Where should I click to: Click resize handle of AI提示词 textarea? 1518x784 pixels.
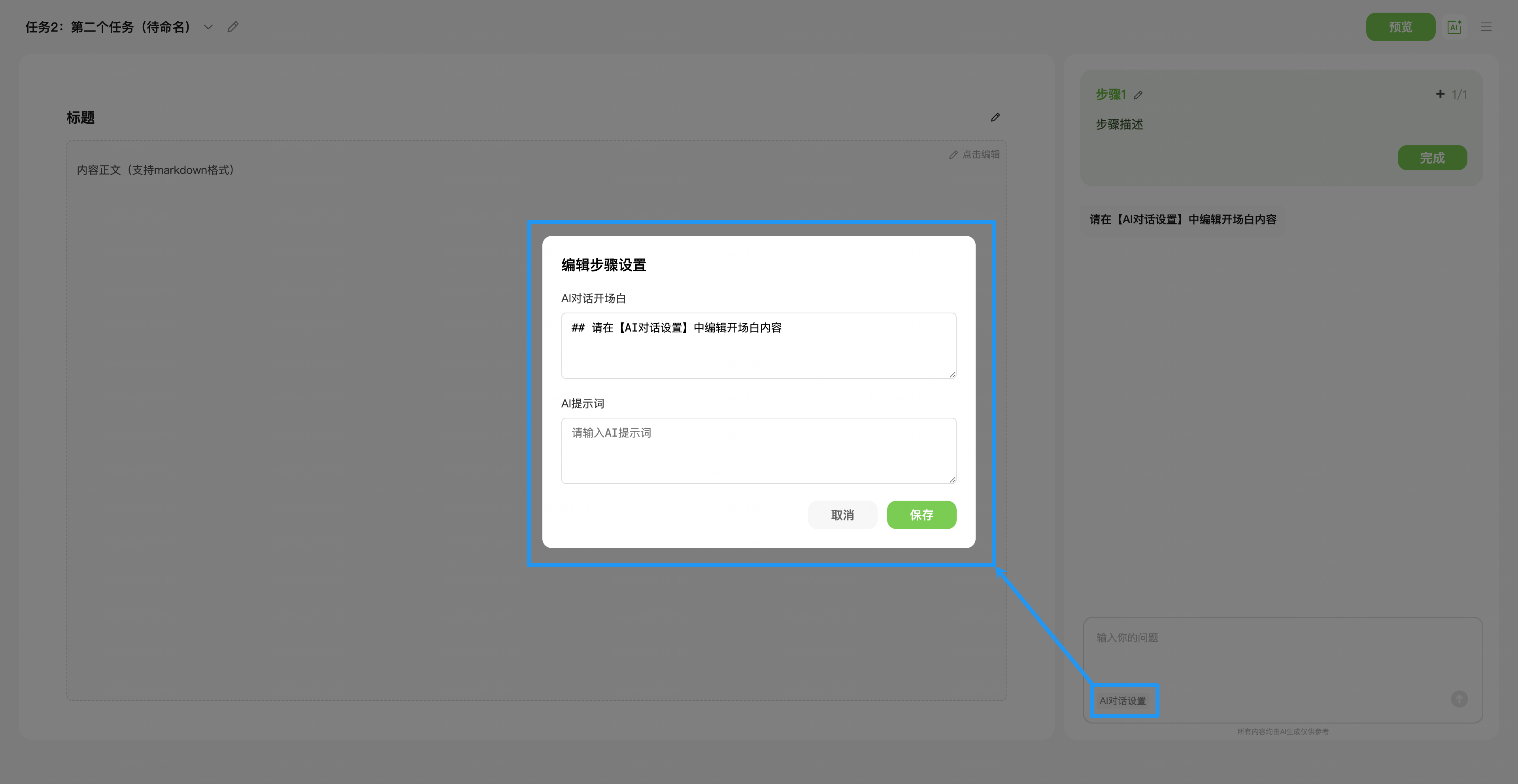[952, 480]
